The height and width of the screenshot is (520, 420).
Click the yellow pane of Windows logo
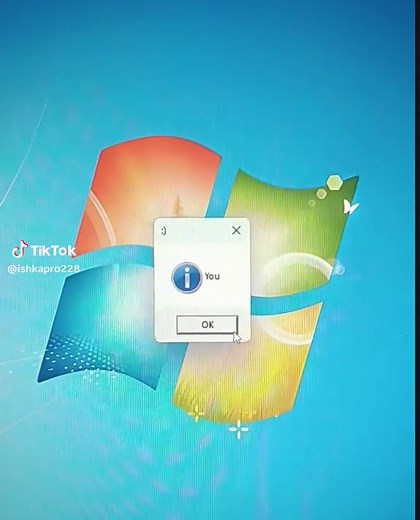pos(247,360)
